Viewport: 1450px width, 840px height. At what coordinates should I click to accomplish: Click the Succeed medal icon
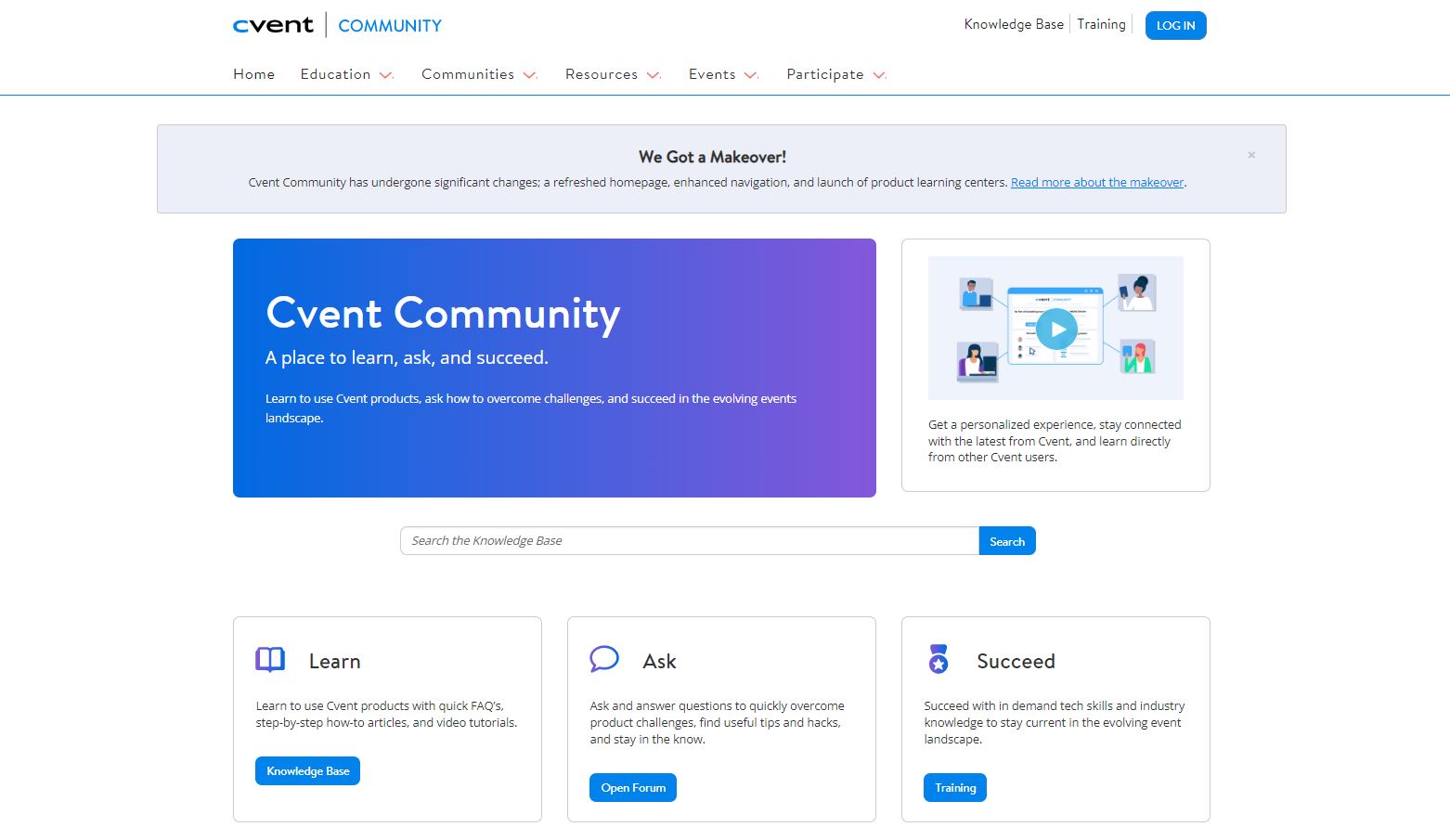point(939,659)
